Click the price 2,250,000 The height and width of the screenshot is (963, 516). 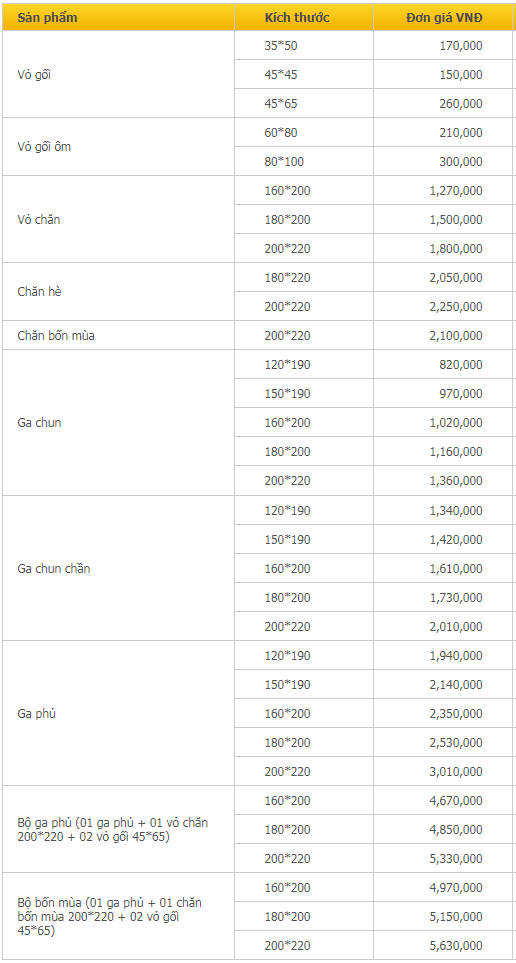[456, 306]
